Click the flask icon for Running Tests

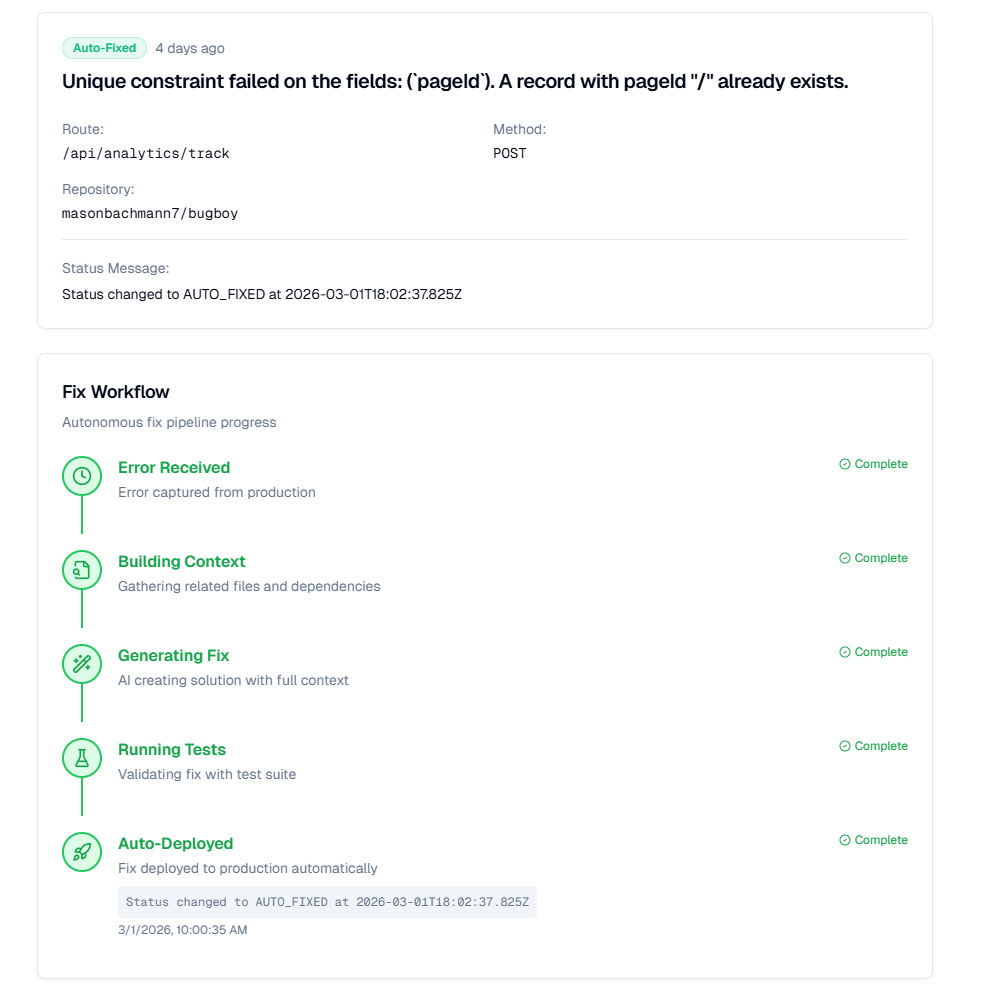click(82, 758)
